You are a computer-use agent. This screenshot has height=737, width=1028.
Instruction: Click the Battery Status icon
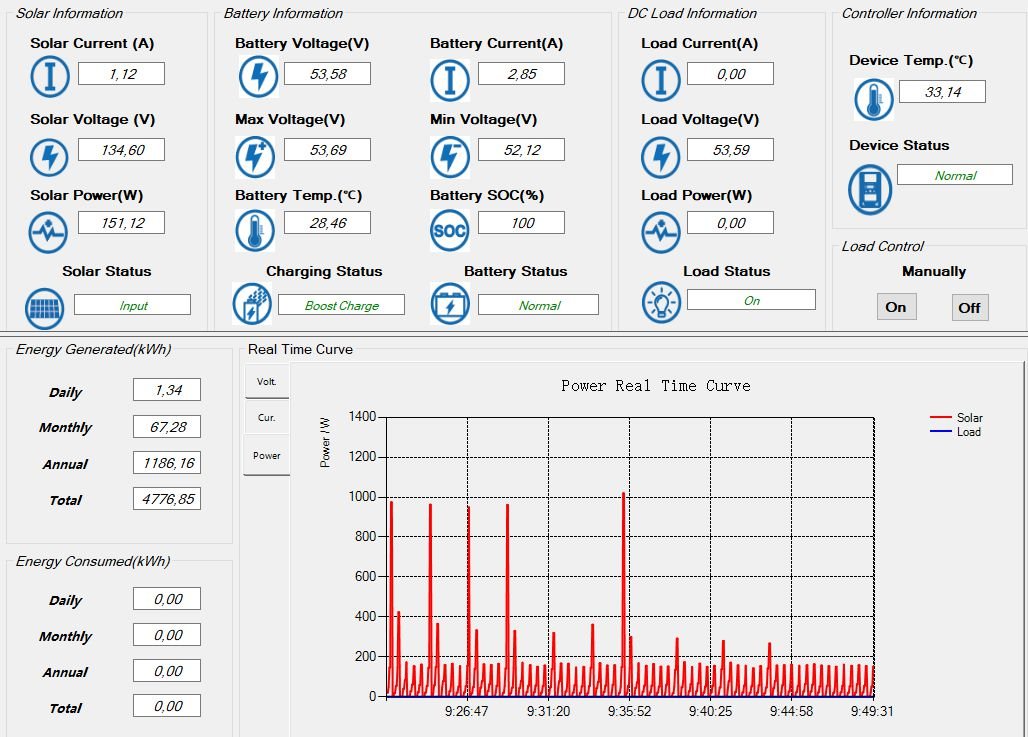(x=449, y=304)
